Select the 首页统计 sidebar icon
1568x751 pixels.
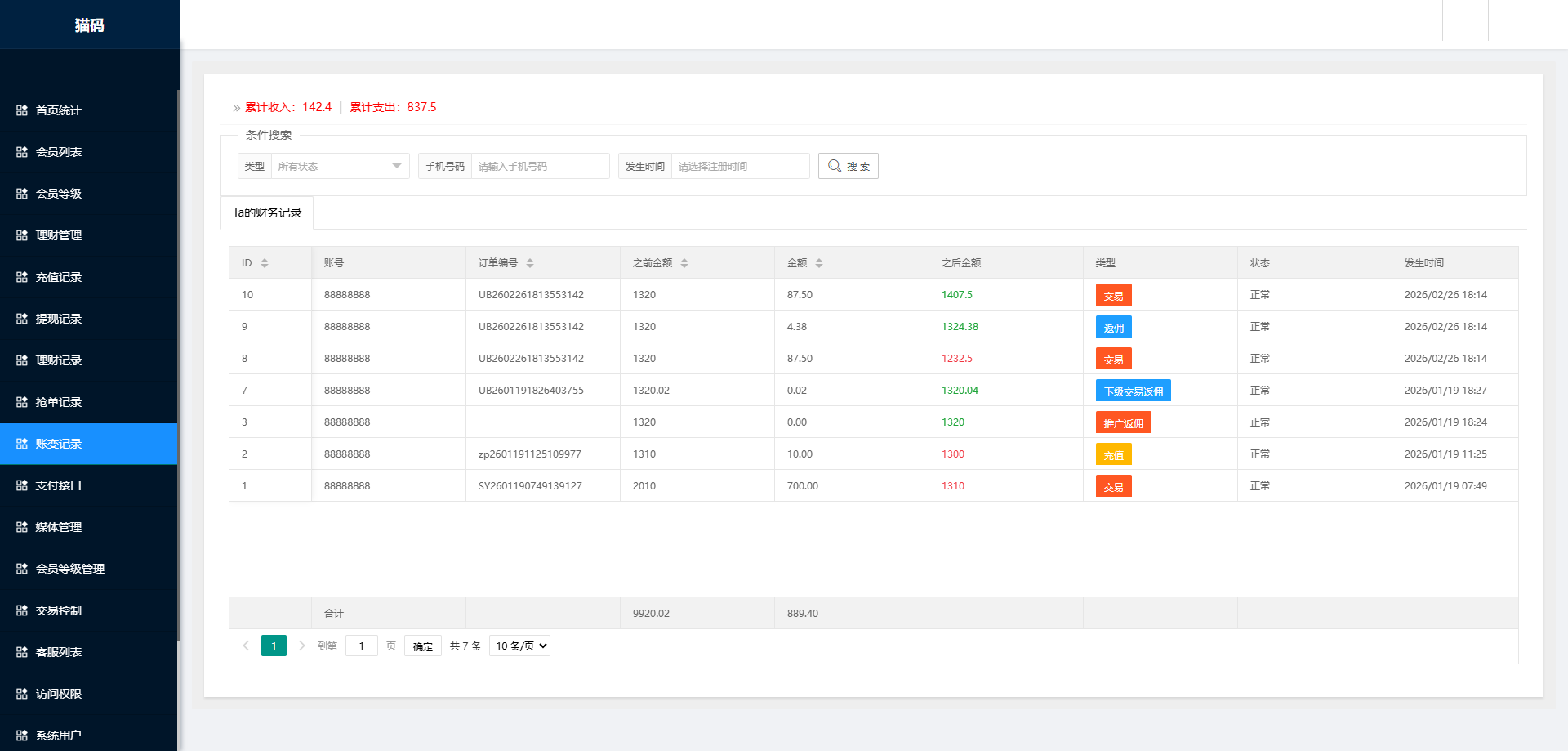(21, 110)
